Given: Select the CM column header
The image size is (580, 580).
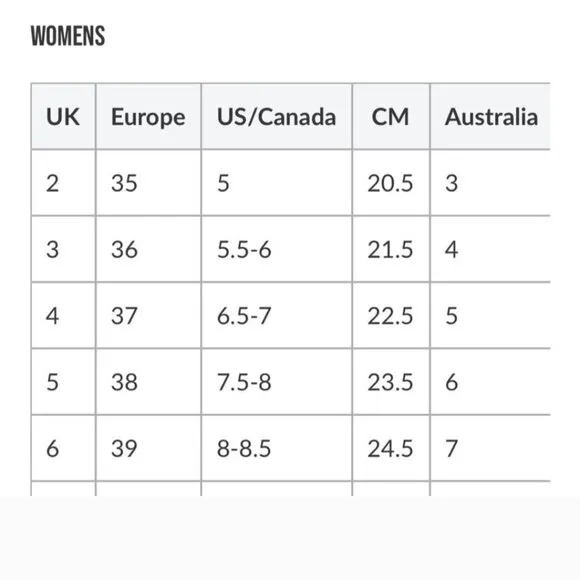Looking at the screenshot, I should 391,117.
